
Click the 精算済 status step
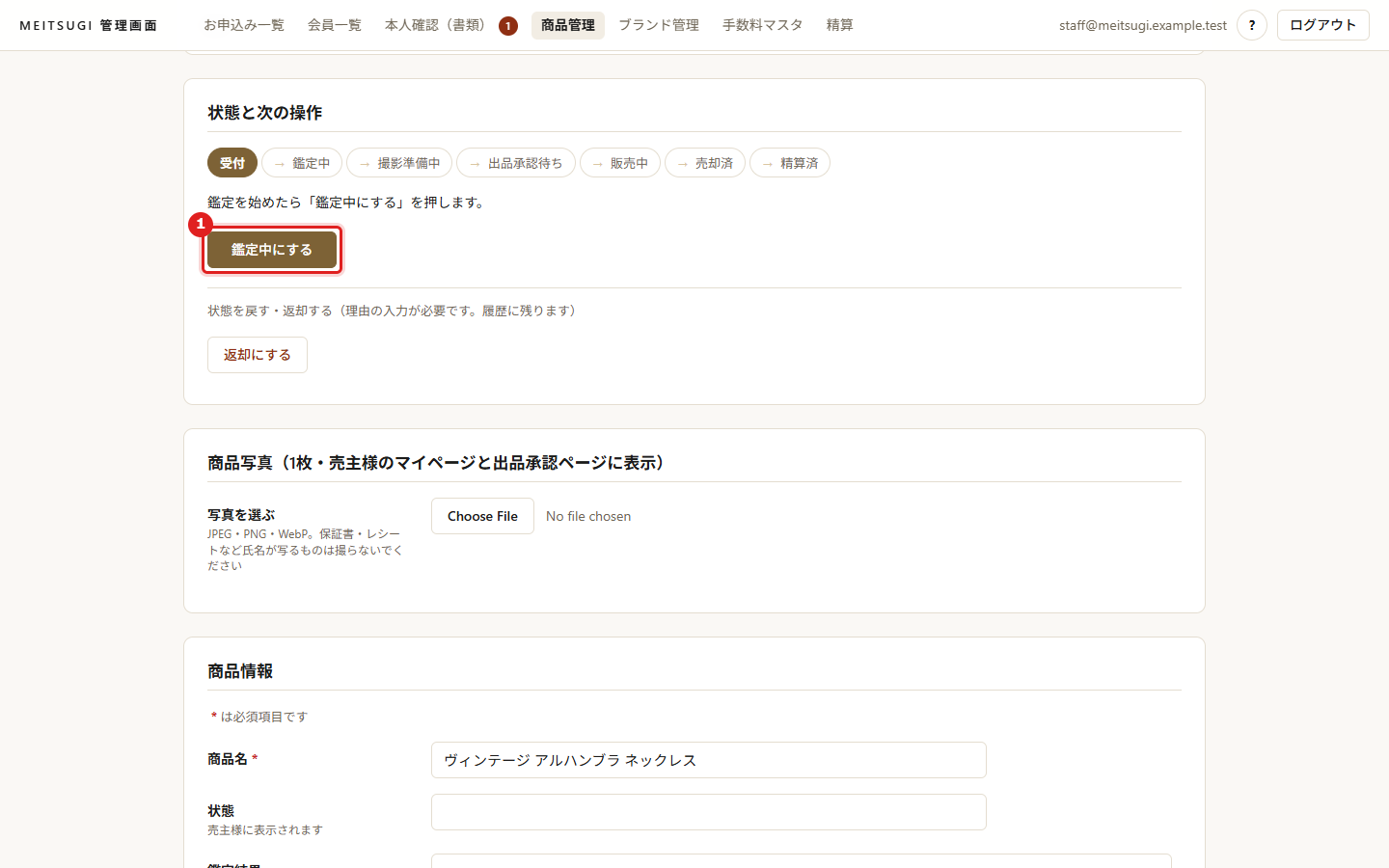point(790,163)
